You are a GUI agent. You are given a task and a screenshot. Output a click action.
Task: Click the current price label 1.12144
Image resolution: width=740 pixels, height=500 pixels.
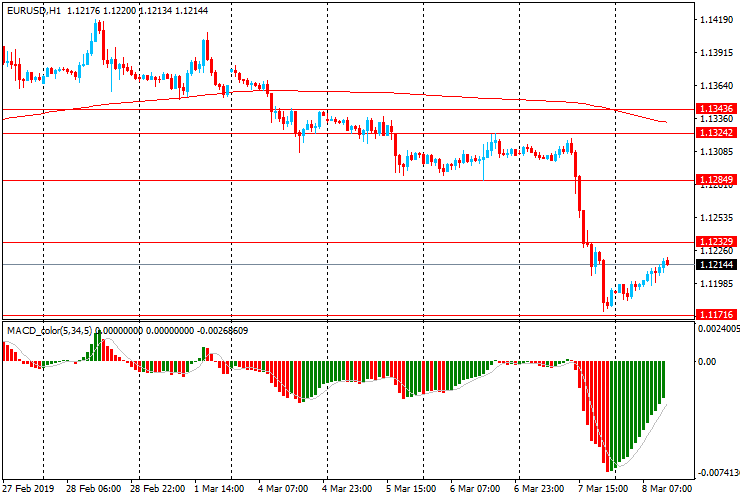716,264
